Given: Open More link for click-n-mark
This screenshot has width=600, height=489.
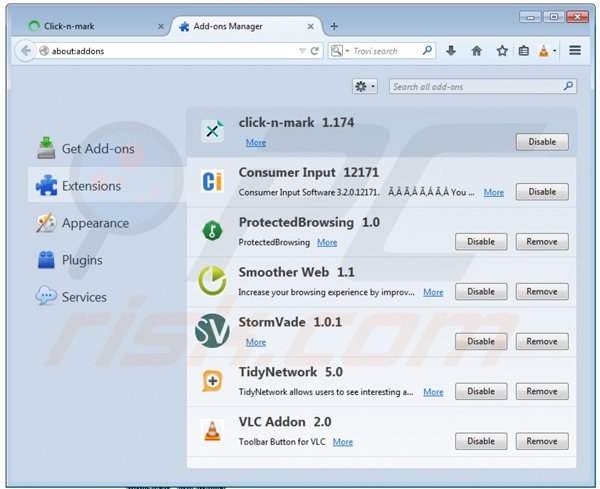Looking at the screenshot, I should point(256,142).
